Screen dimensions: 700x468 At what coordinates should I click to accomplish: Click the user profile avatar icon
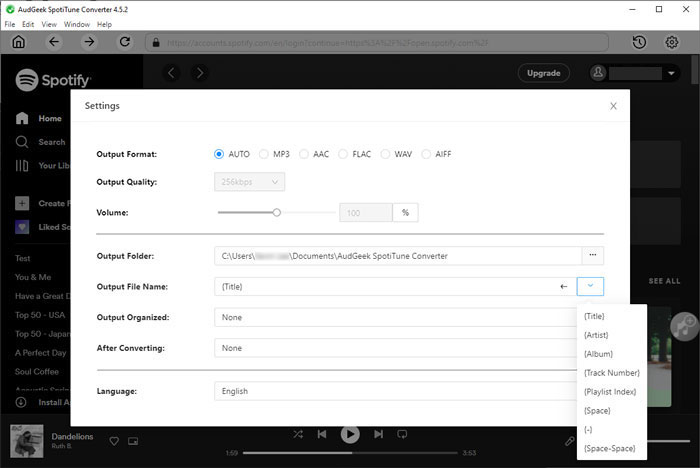598,73
